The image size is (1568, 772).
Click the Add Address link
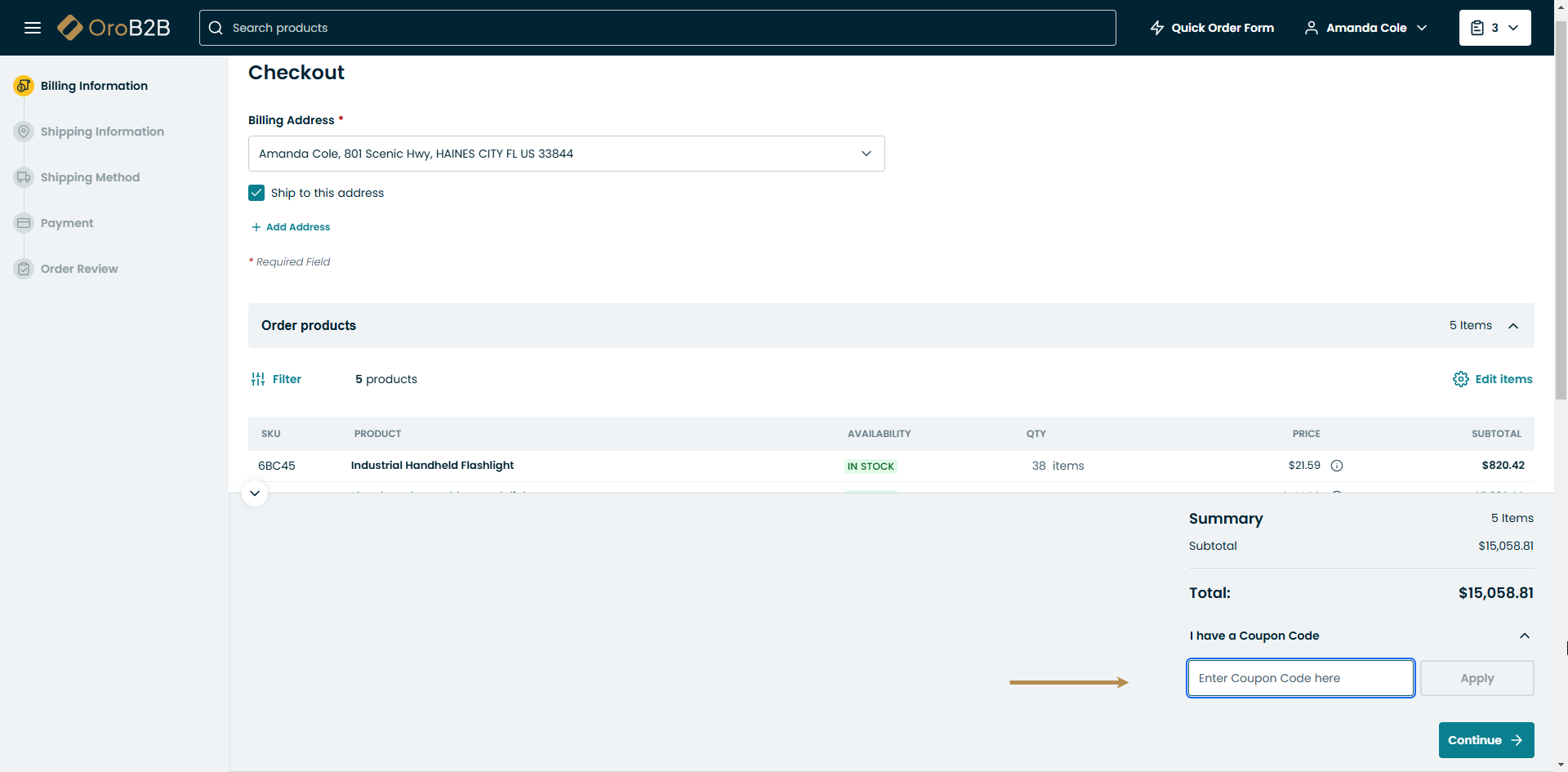[291, 227]
